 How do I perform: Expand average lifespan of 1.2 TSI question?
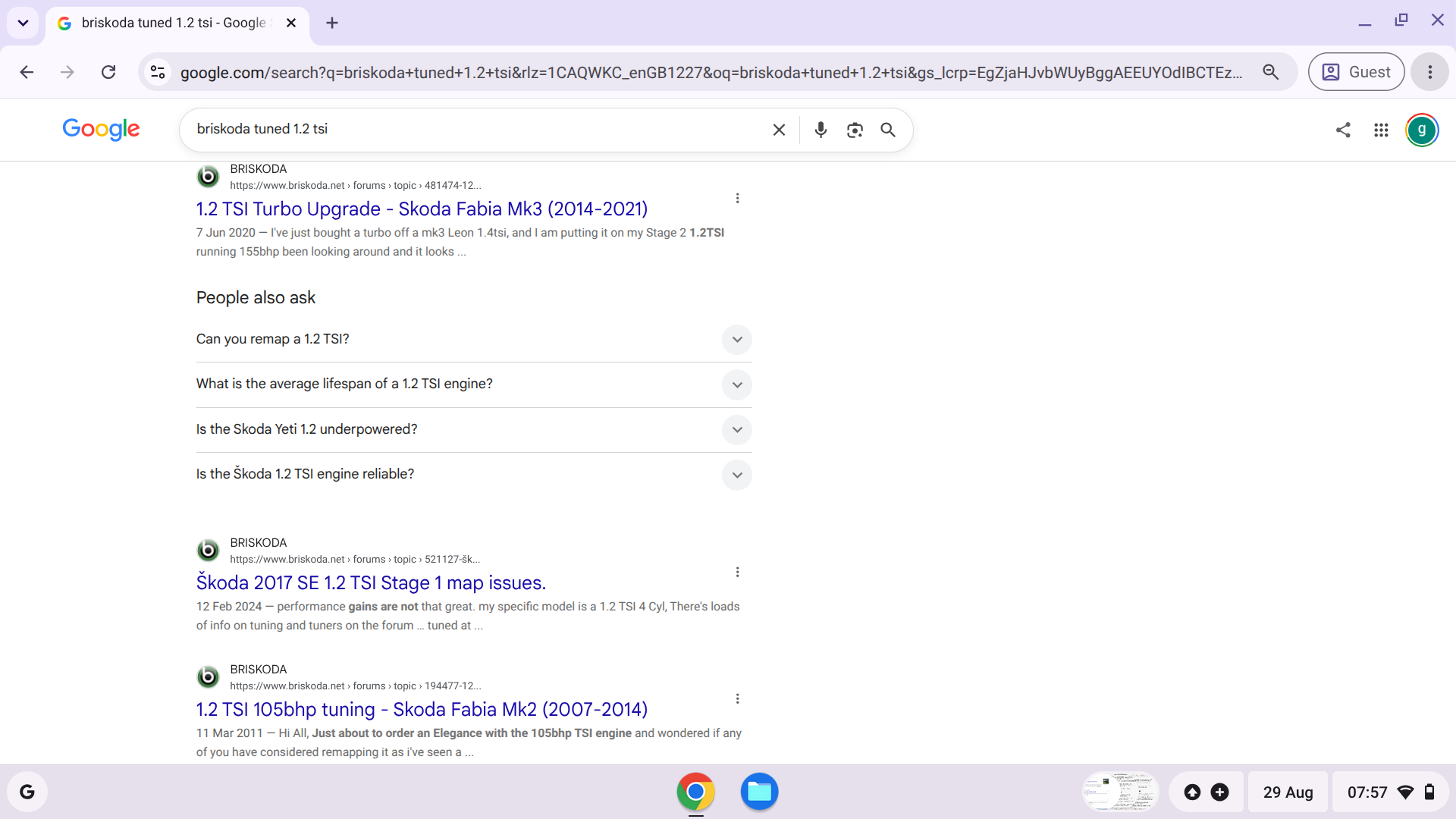474,384
